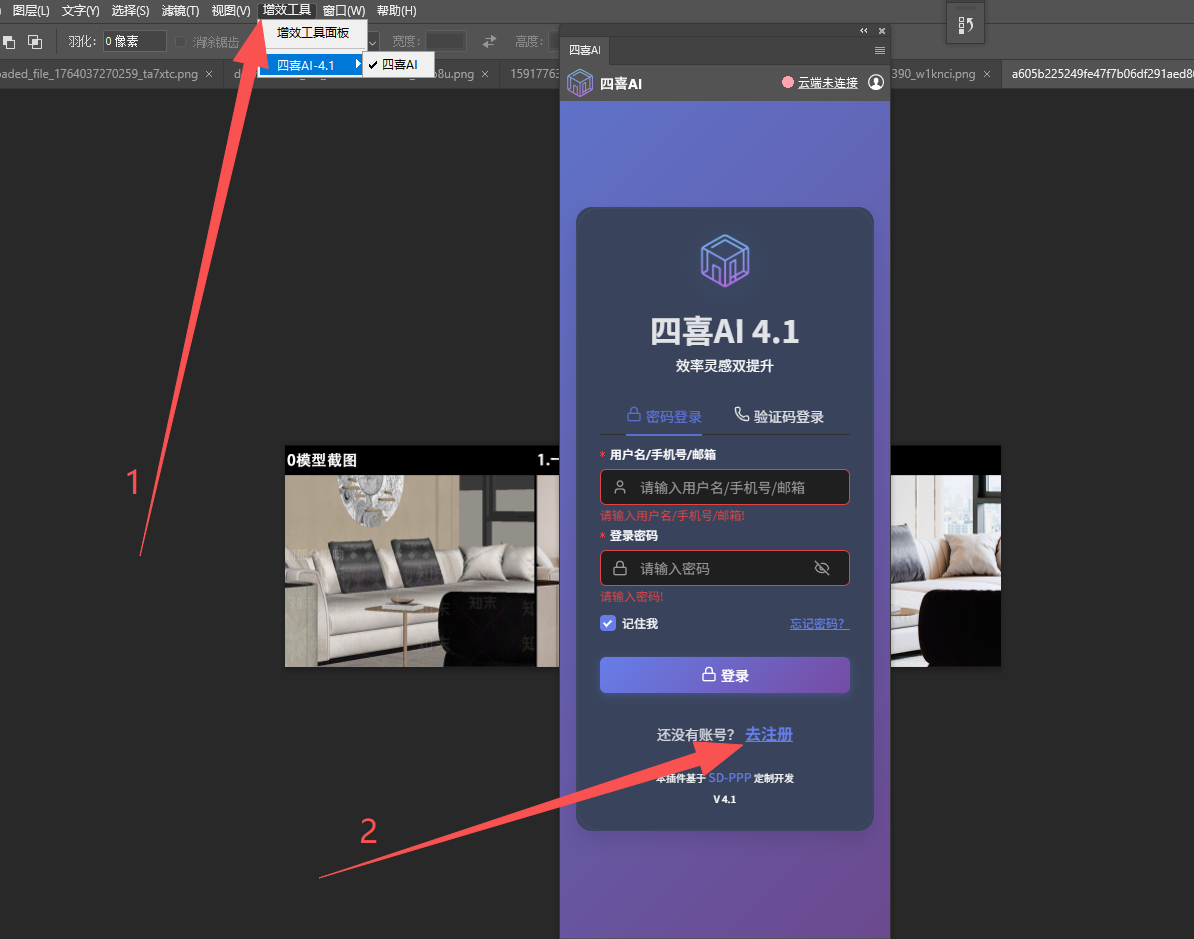Click the 四喜AI cube logo in header
This screenshot has height=939, width=1194.
(580, 83)
